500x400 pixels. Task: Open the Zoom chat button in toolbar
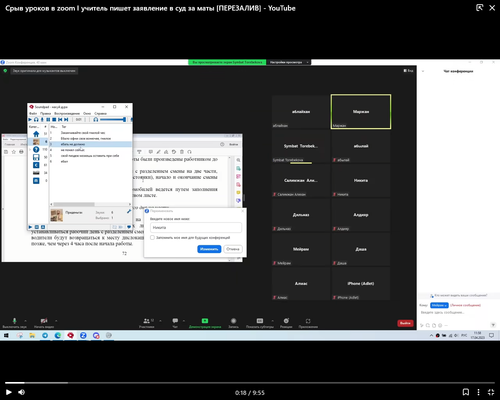175,322
